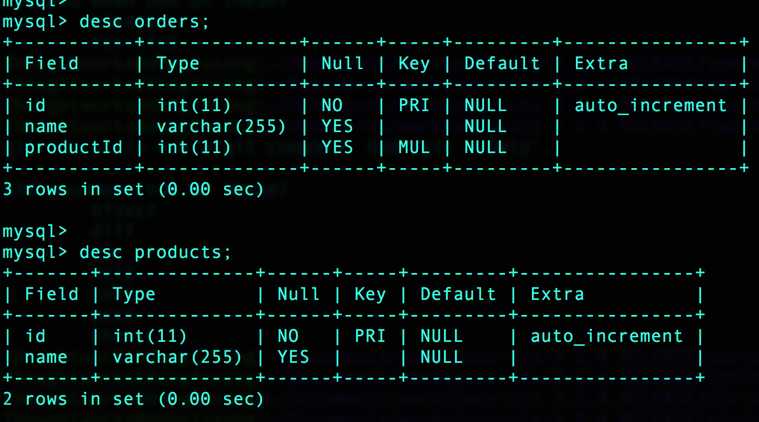Click varchar(255) type in orders table
Image resolution: width=759 pixels, height=422 pixels.
click(x=221, y=127)
